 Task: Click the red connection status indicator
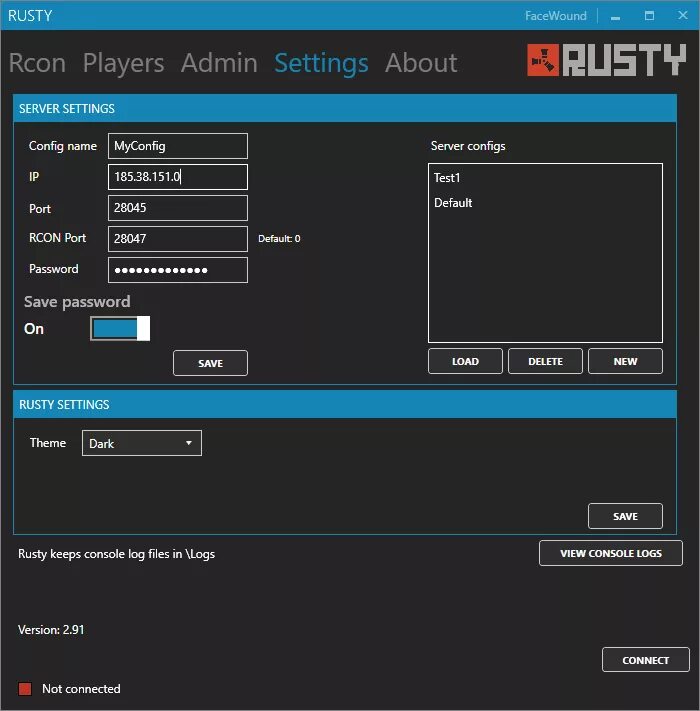(25, 689)
